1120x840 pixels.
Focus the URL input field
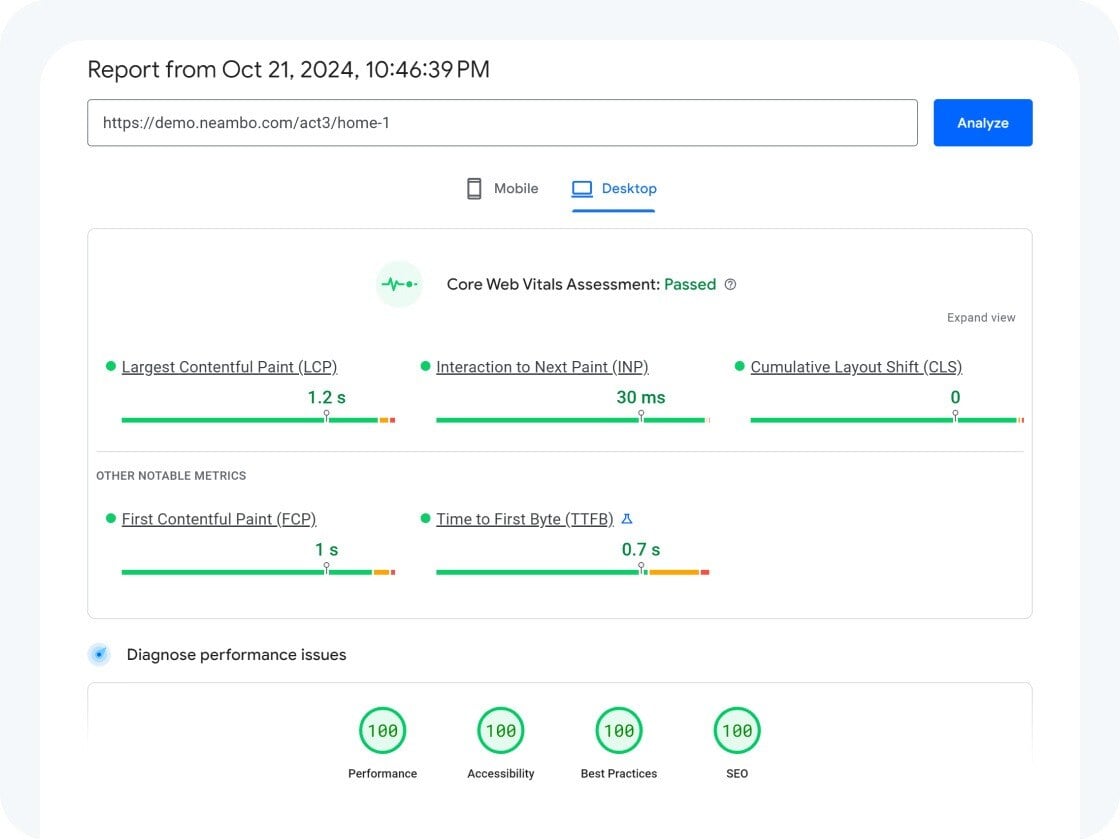(x=502, y=123)
